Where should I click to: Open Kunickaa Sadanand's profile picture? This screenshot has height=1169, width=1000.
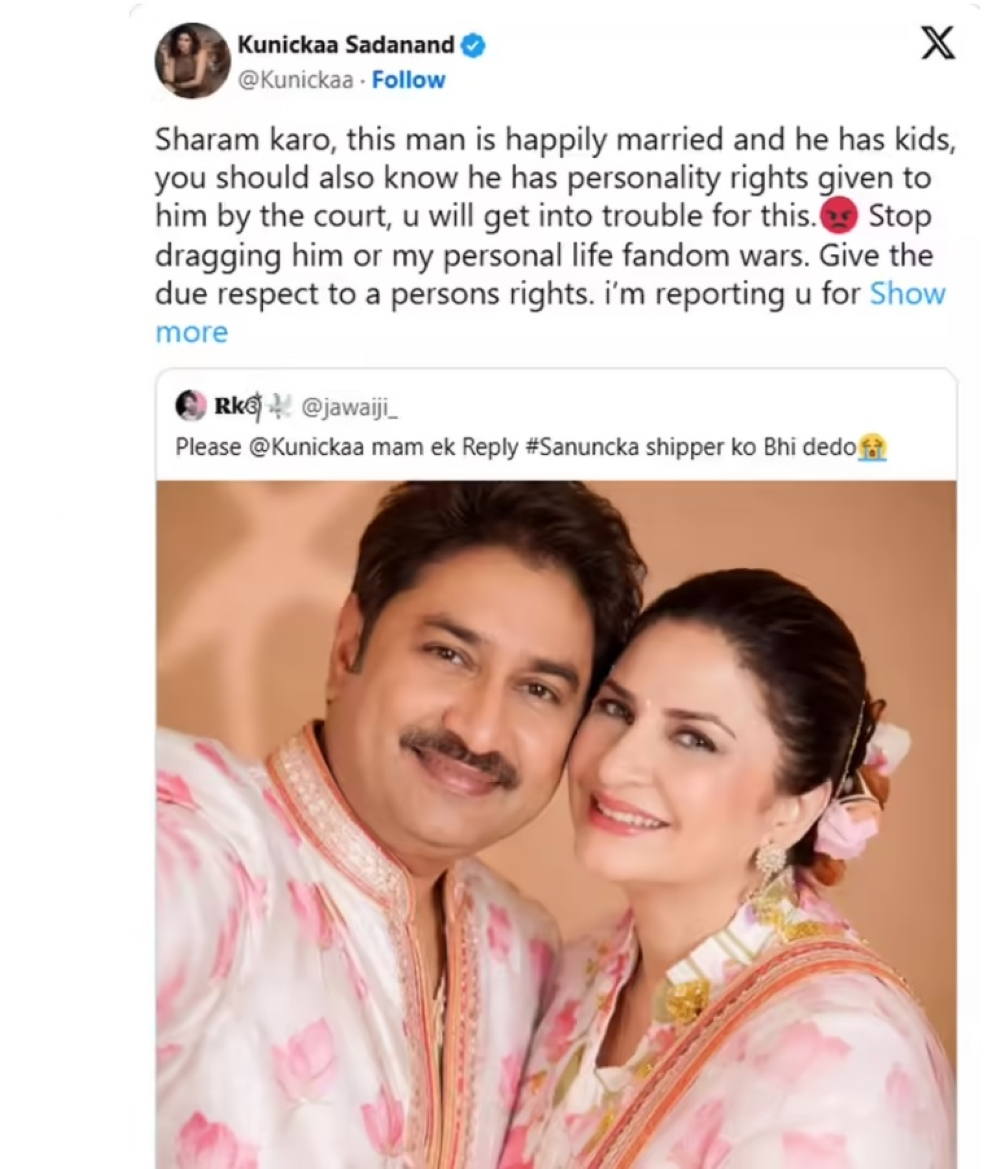point(192,61)
